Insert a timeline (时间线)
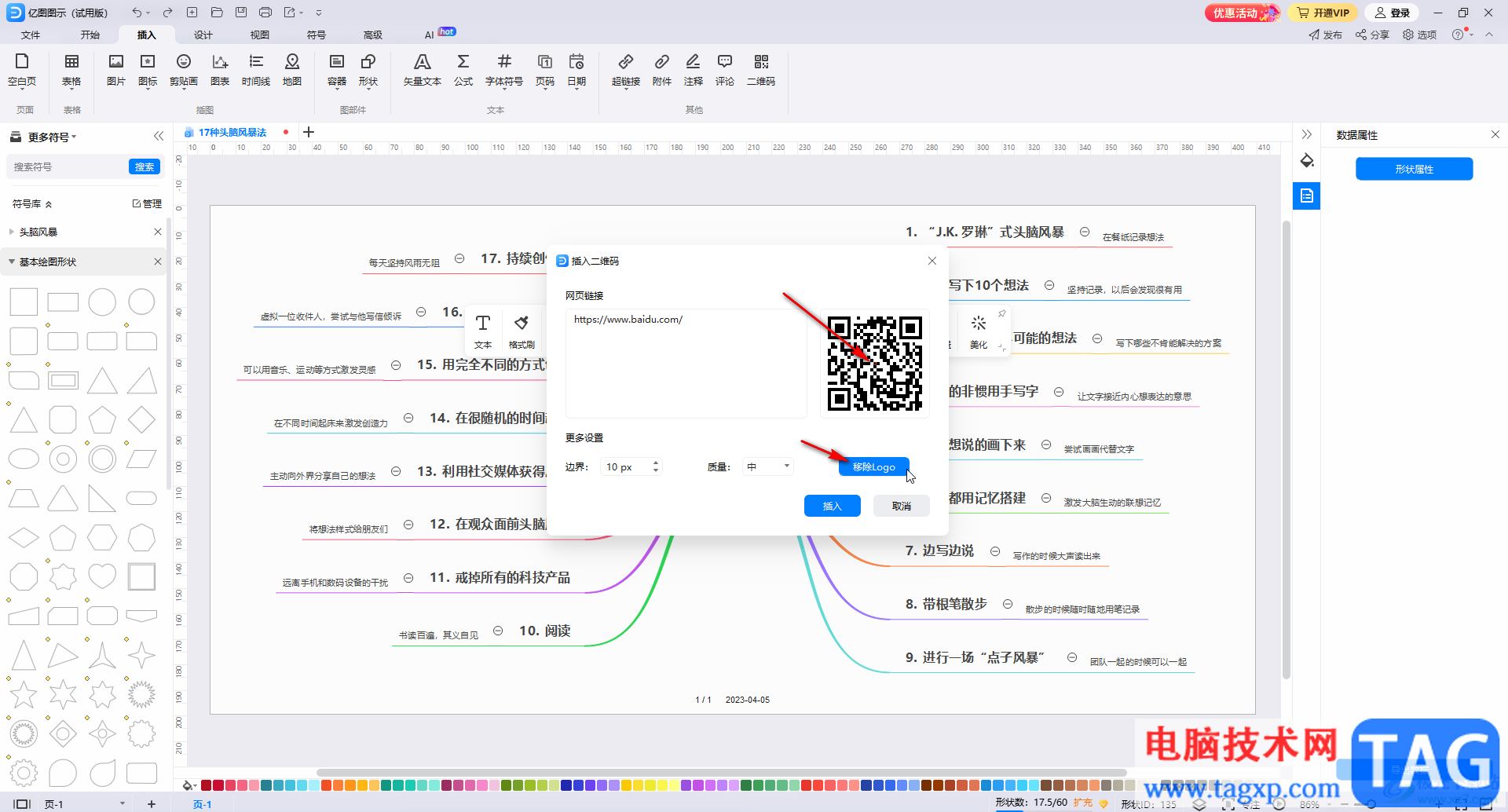 point(256,70)
